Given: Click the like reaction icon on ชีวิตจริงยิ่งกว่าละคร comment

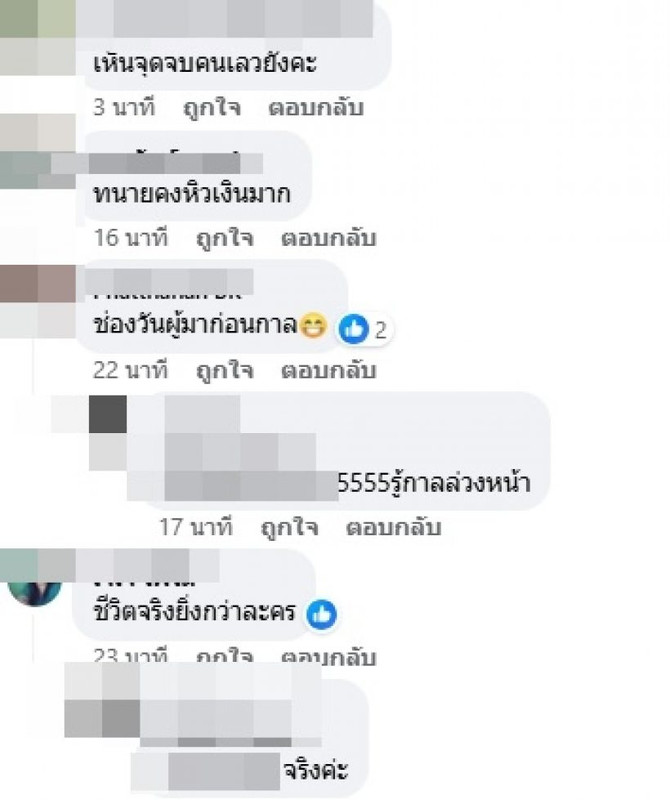Looking at the screenshot, I should pos(321,615).
